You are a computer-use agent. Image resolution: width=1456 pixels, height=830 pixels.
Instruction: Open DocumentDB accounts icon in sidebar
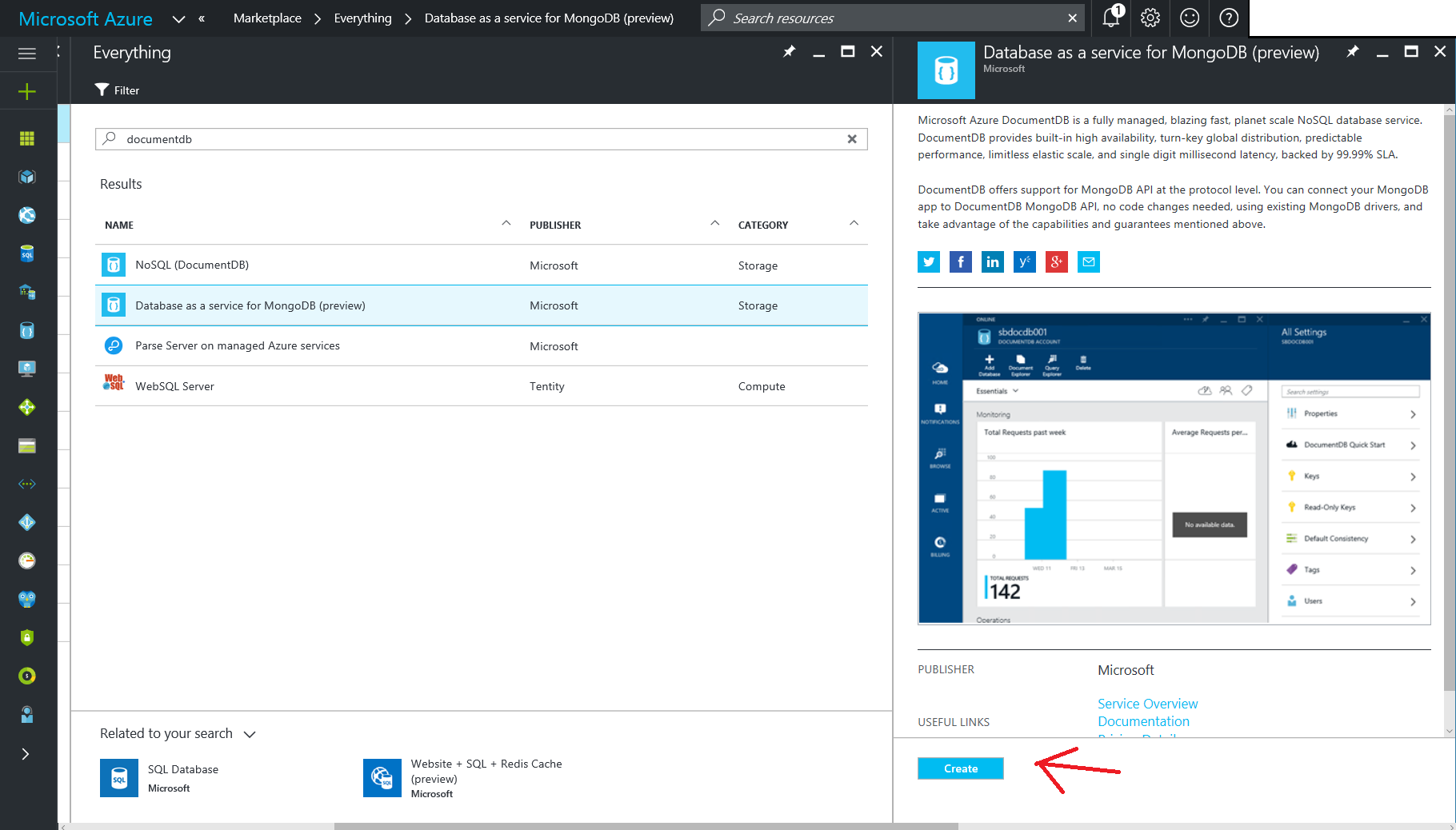click(x=27, y=330)
